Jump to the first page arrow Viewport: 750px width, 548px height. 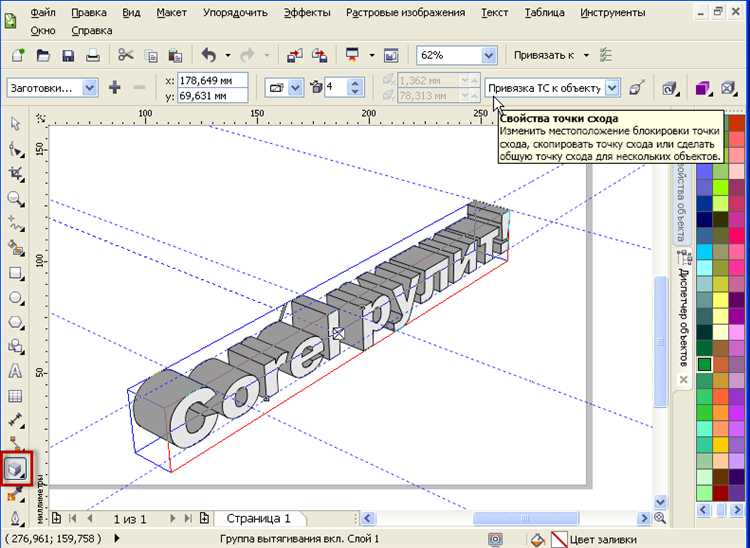click(x=73, y=518)
